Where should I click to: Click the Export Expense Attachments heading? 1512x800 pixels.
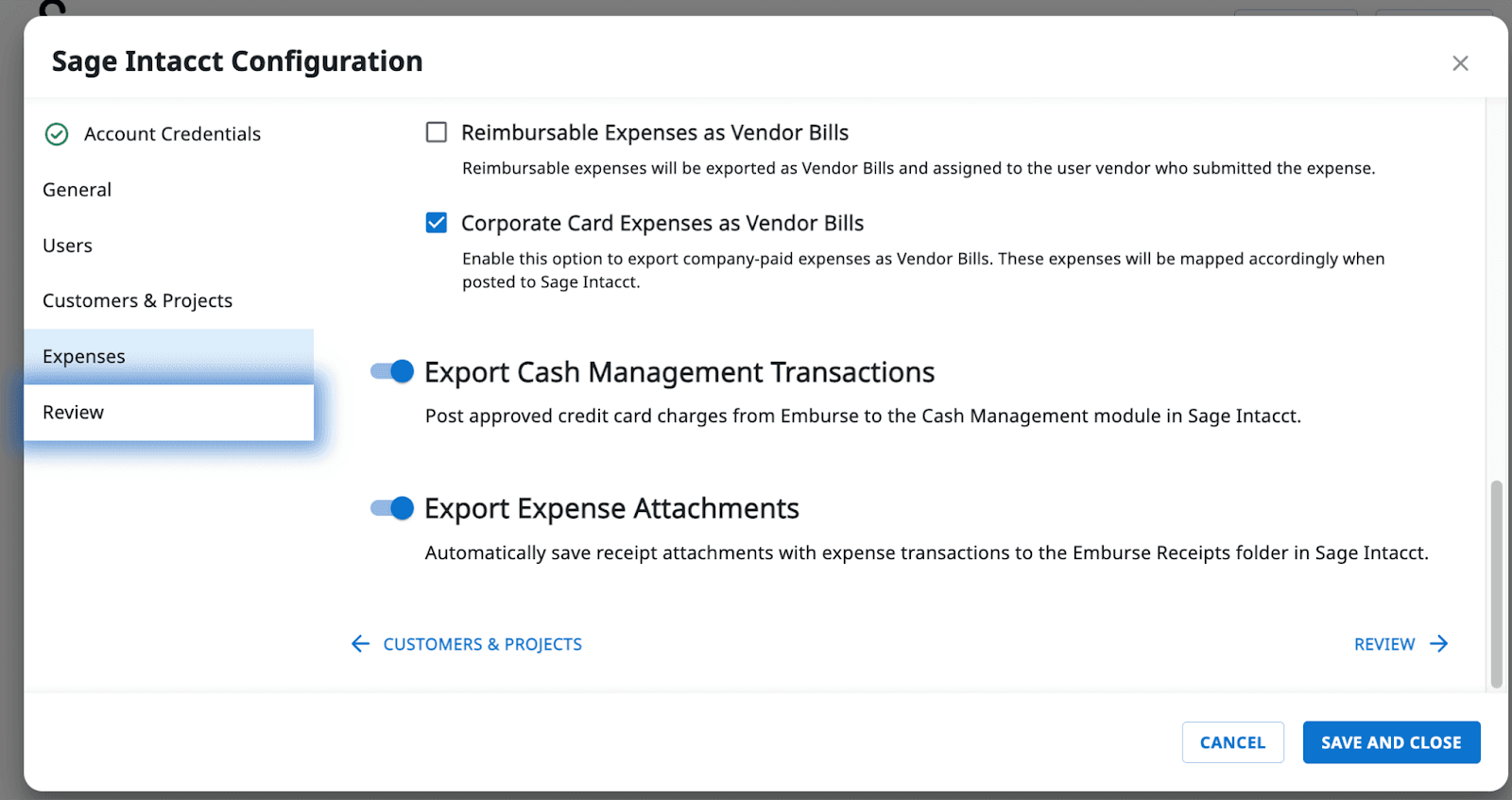pos(611,508)
